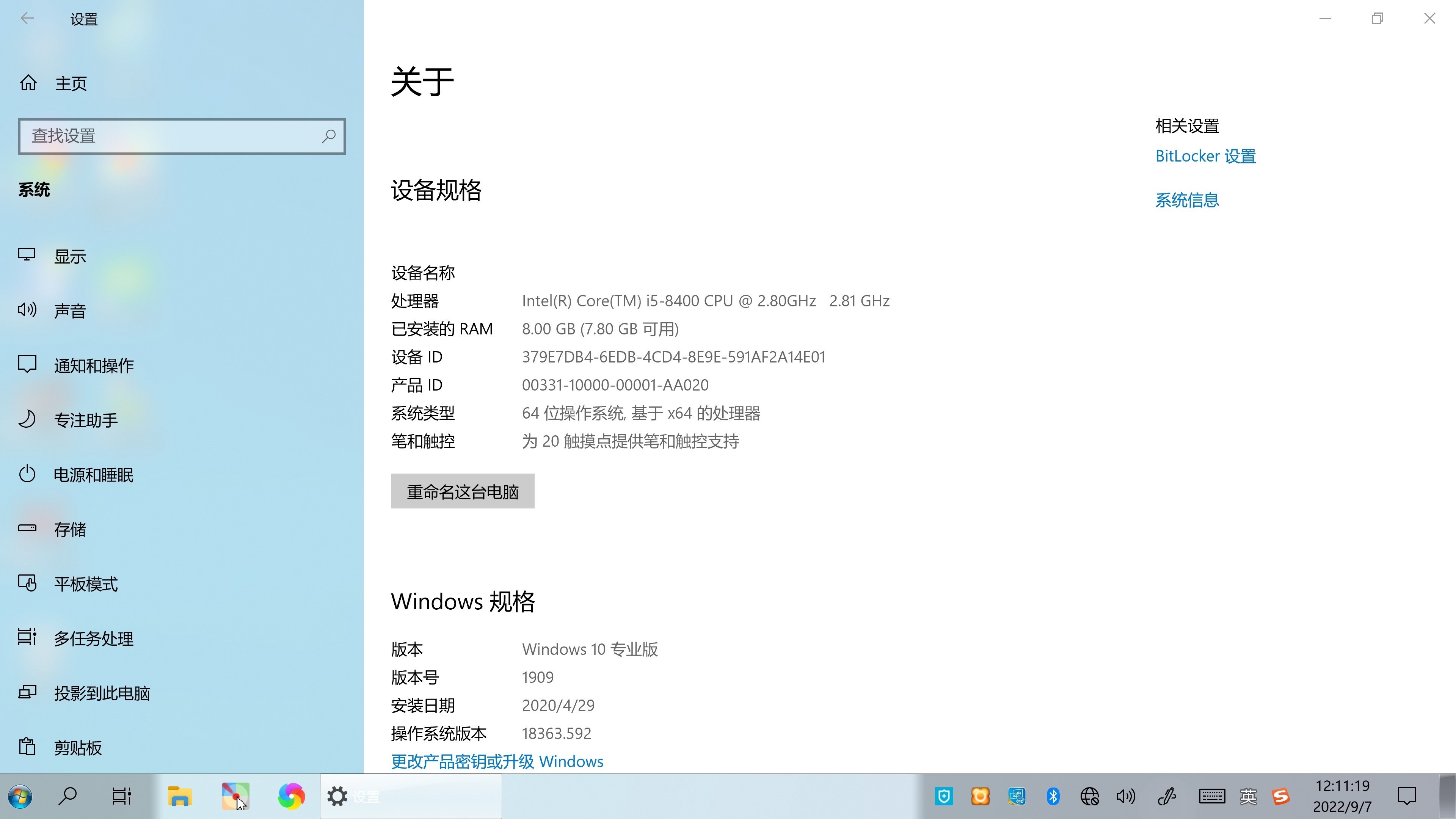
Task: Open the Sogou input method icon
Action: (1280, 797)
